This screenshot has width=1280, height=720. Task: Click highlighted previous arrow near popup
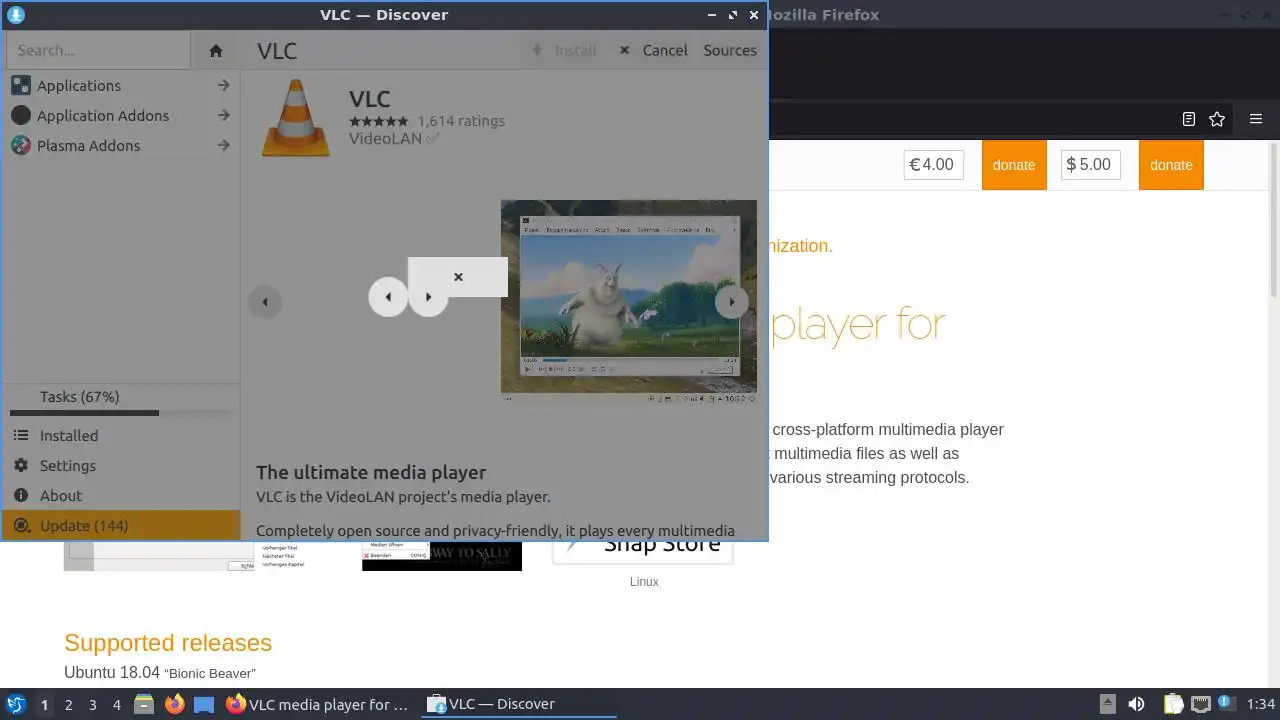tap(388, 297)
